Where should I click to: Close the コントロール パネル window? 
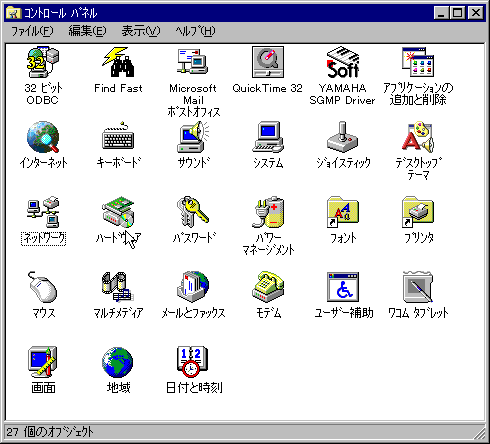(x=475, y=13)
